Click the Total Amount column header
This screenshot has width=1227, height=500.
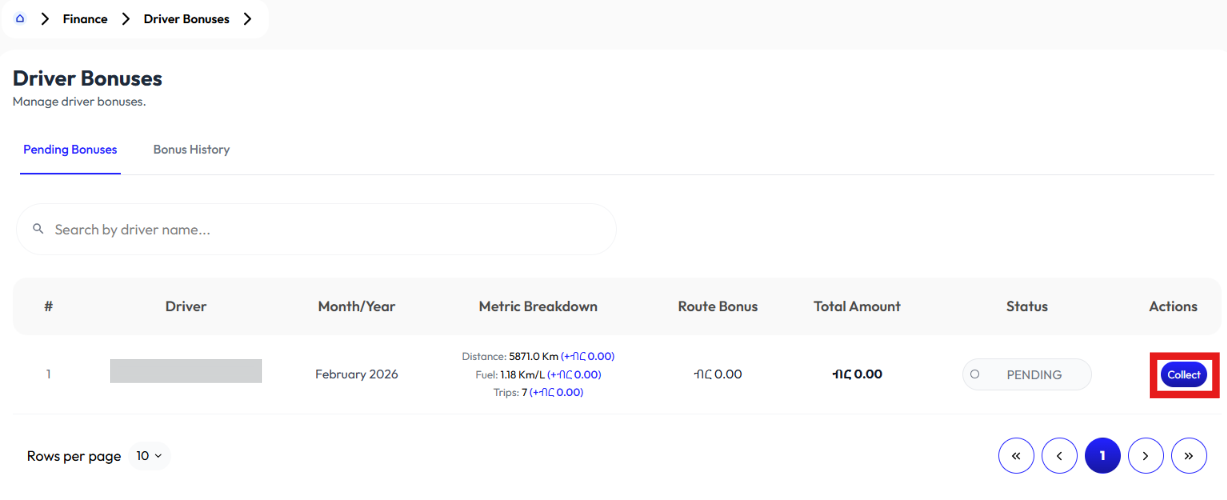click(857, 307)
